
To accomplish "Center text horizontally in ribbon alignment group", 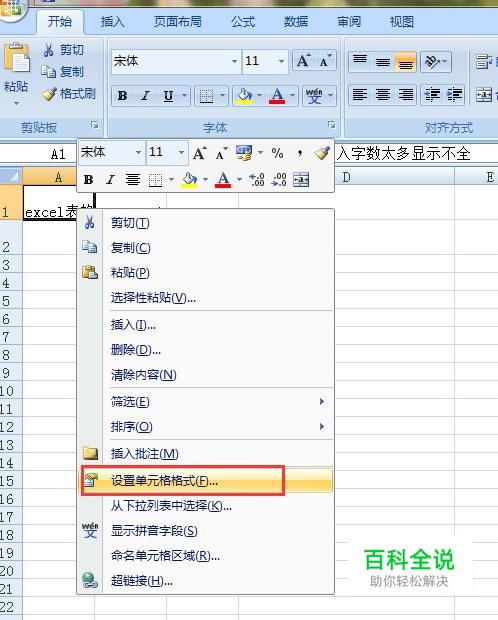I will pos(382,95).
